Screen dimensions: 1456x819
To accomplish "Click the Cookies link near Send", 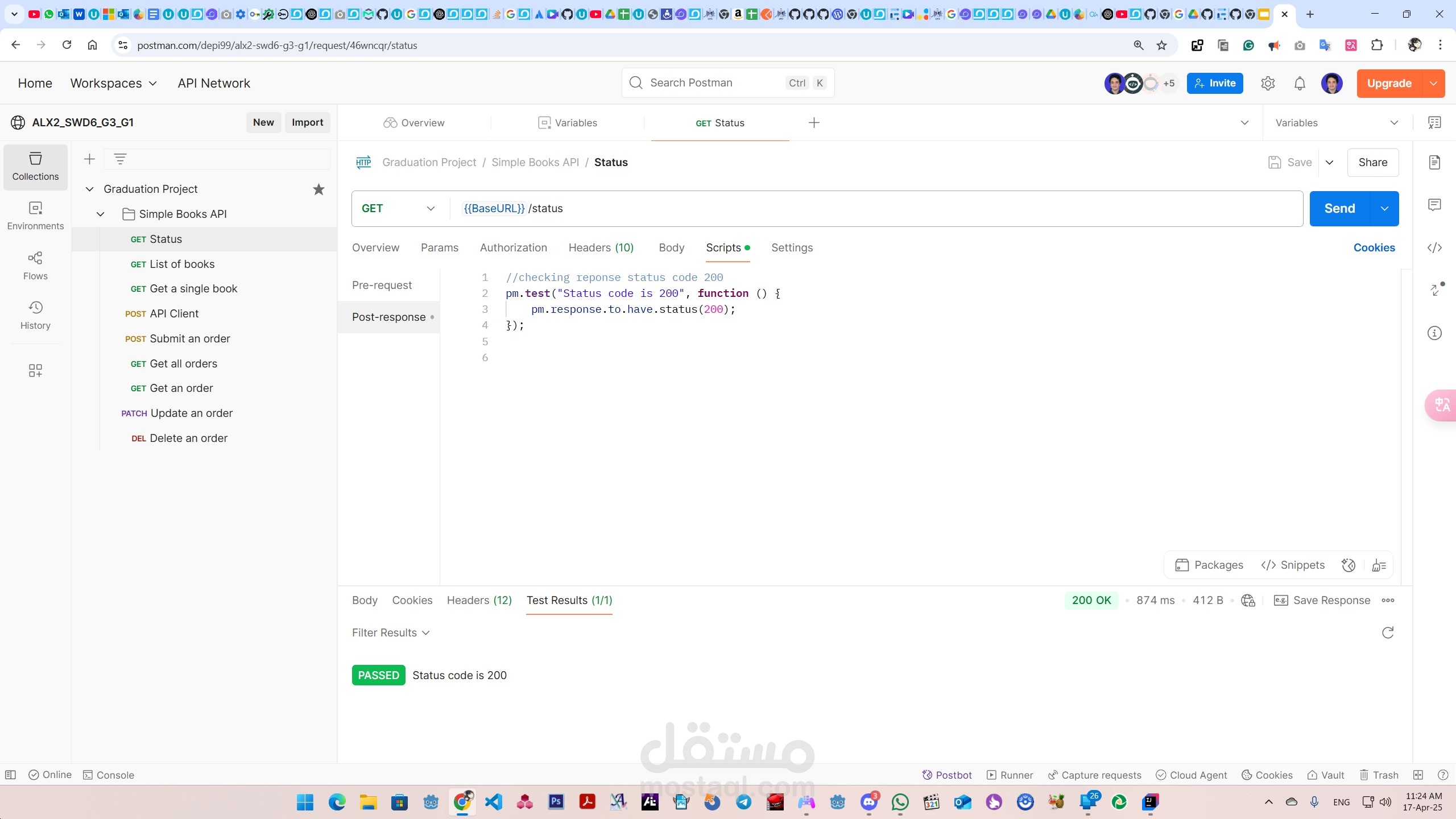I will [x=1374, y=247].
